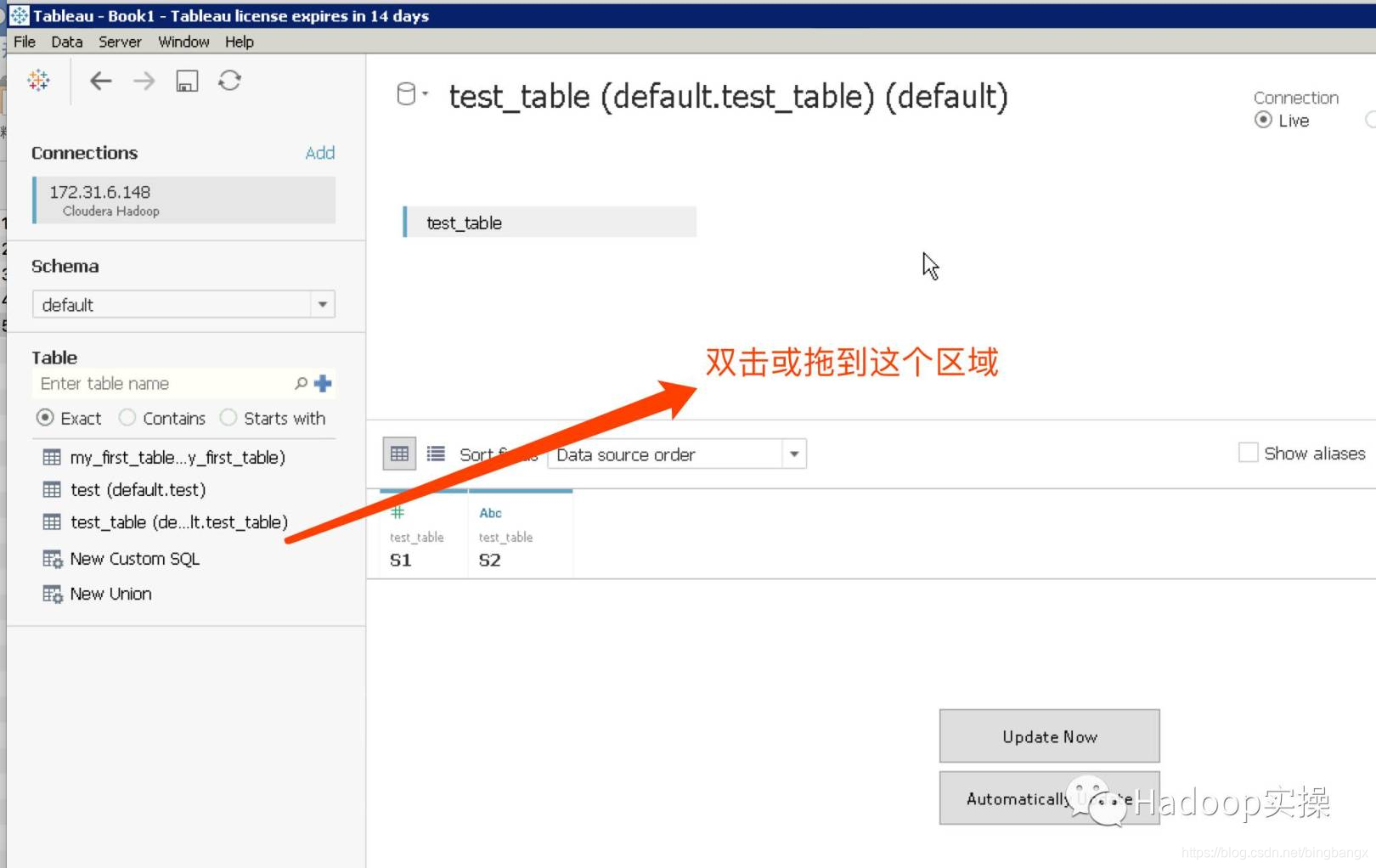1376x868 pixels.
Task: Click the data source title text
Action: pyautogui.click(x=728, y=97)
